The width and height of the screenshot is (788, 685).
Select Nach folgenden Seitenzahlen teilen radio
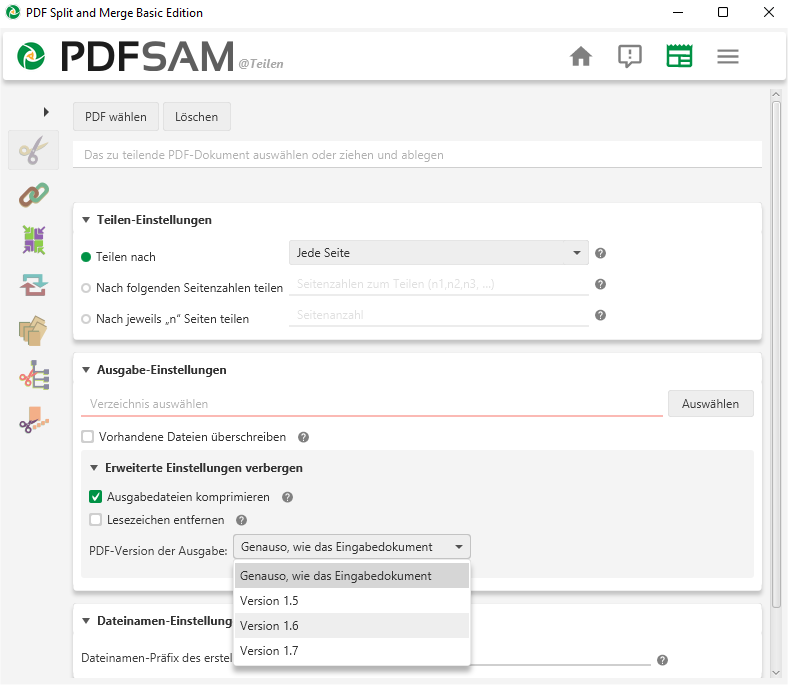[86, 288]
